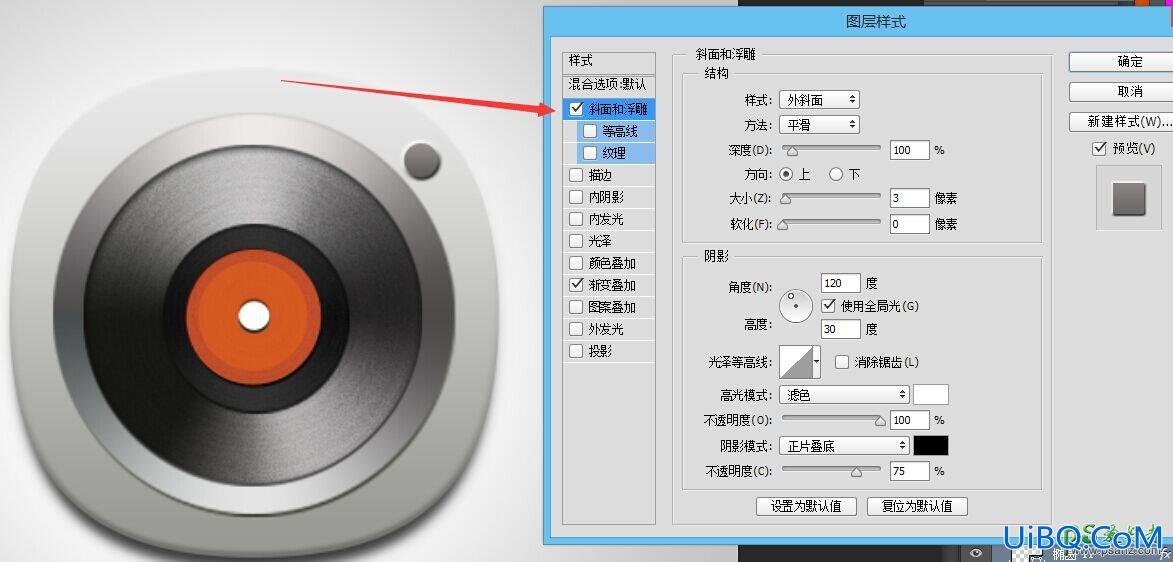Enable the 纹理 checkbox

(589, 153)
